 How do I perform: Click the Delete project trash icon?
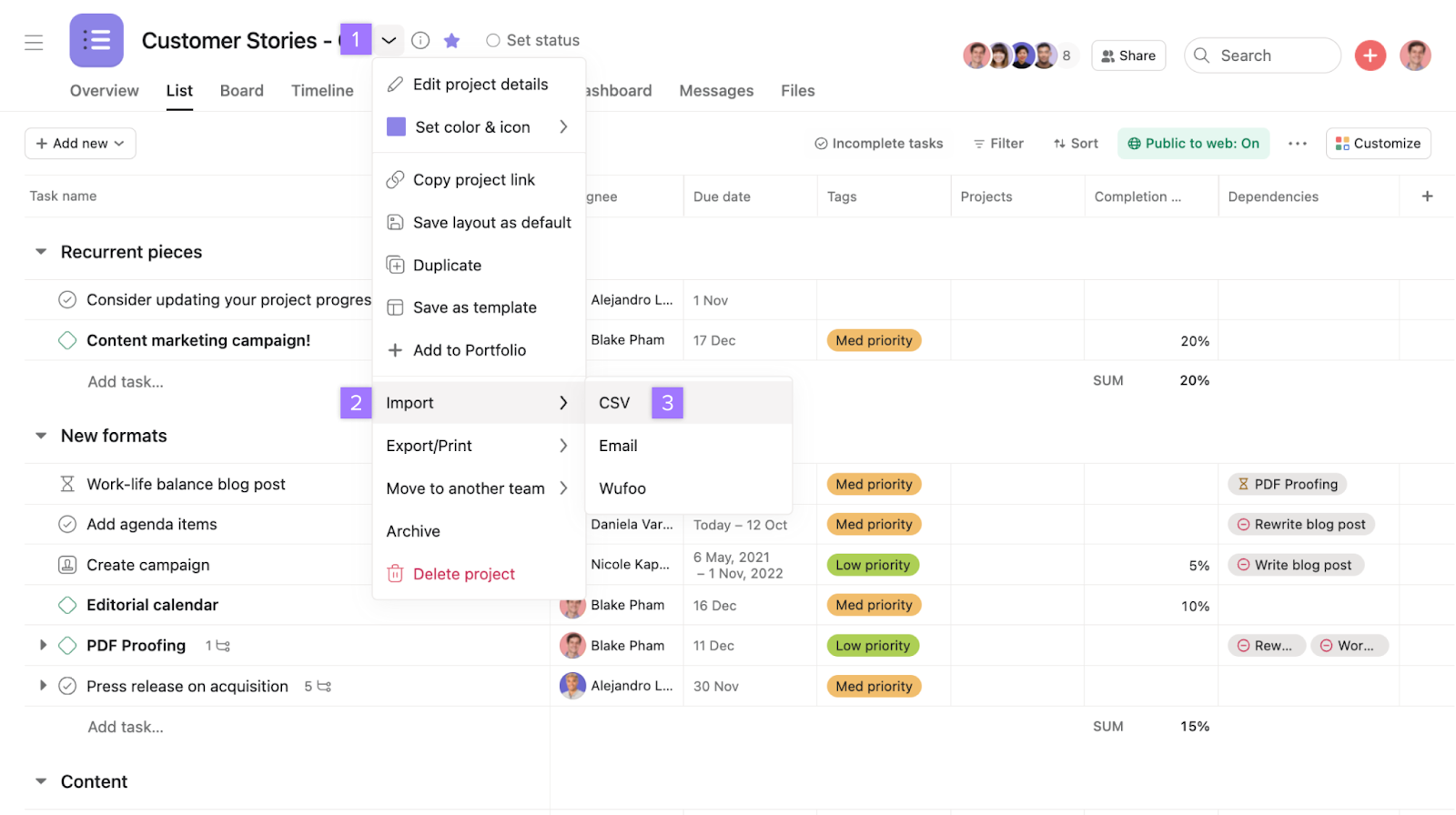point(395,574)
